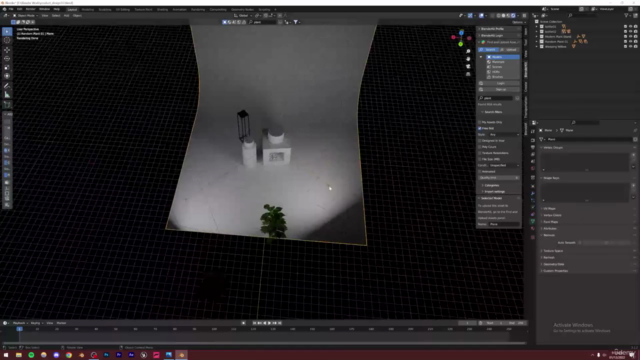The width and height of the screenshot is (640, 360).
Task: Toggle the camera view icon in viewport
Action: (x=468, y=67)
